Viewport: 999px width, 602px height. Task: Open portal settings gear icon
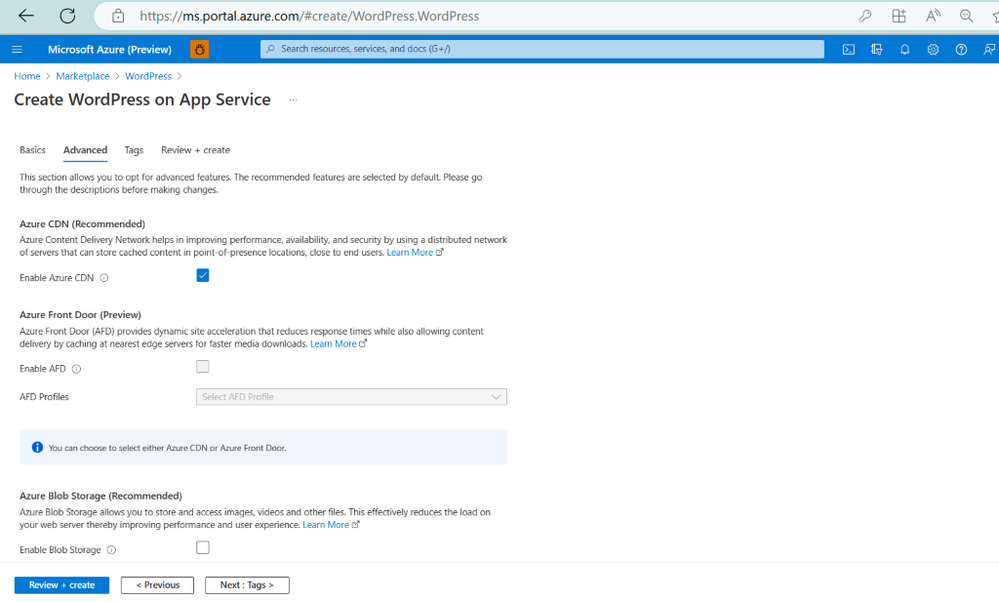tap(933, 49)
